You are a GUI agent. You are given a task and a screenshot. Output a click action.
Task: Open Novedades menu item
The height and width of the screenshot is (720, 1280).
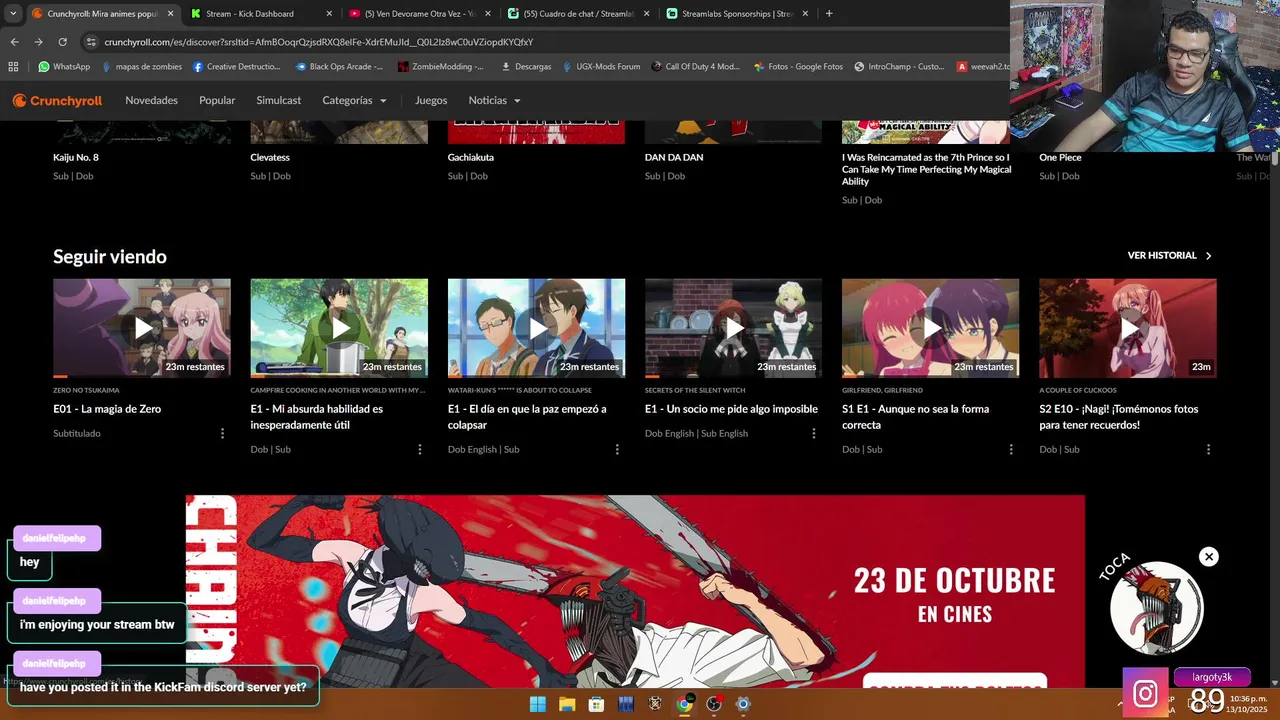pos(151,100)
